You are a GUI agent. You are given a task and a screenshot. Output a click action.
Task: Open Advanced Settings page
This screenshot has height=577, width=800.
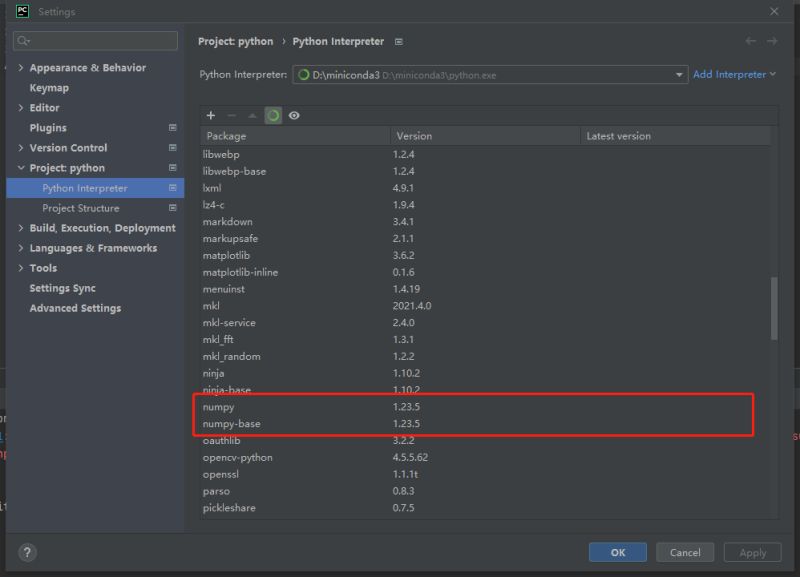(75, 308)
